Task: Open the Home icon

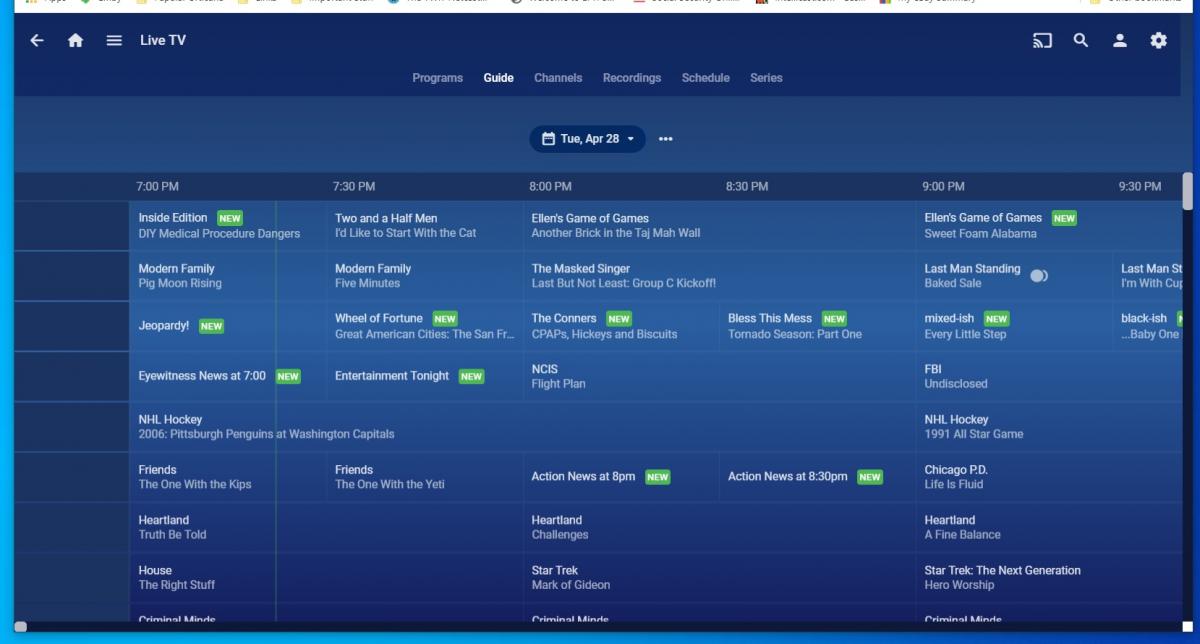Action: (x=75, y=40)
